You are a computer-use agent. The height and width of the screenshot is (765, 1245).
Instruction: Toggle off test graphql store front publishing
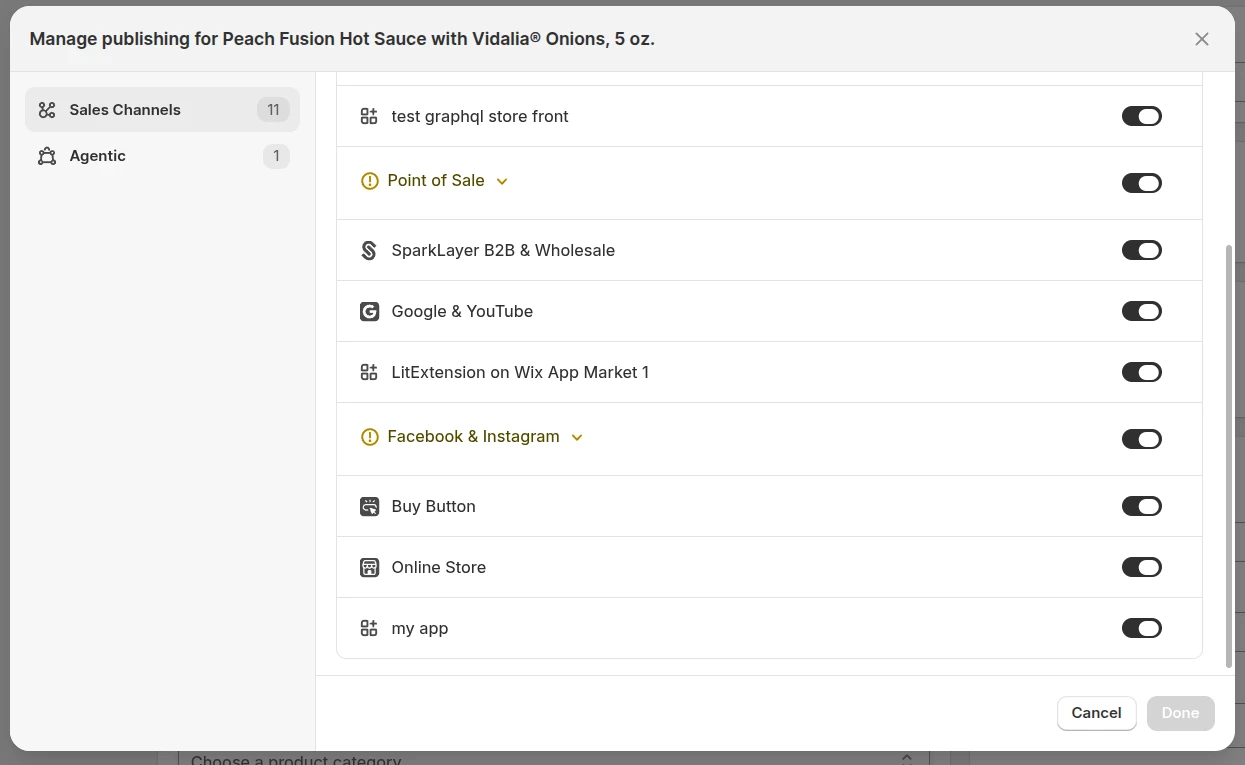(1141, 116)
